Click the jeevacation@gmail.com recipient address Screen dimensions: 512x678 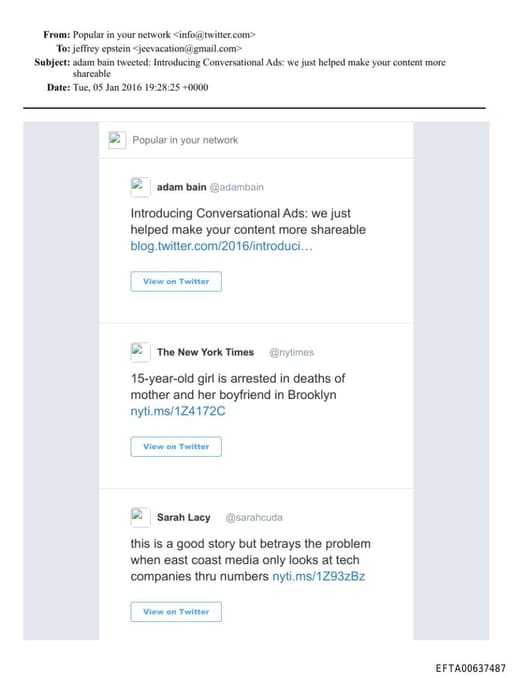188,48
